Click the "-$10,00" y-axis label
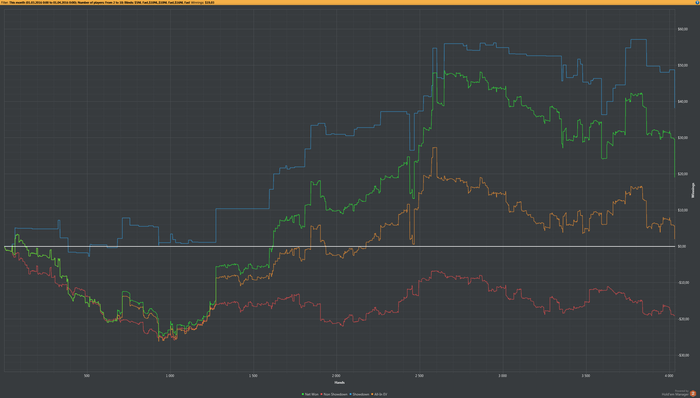 point(683,282)
